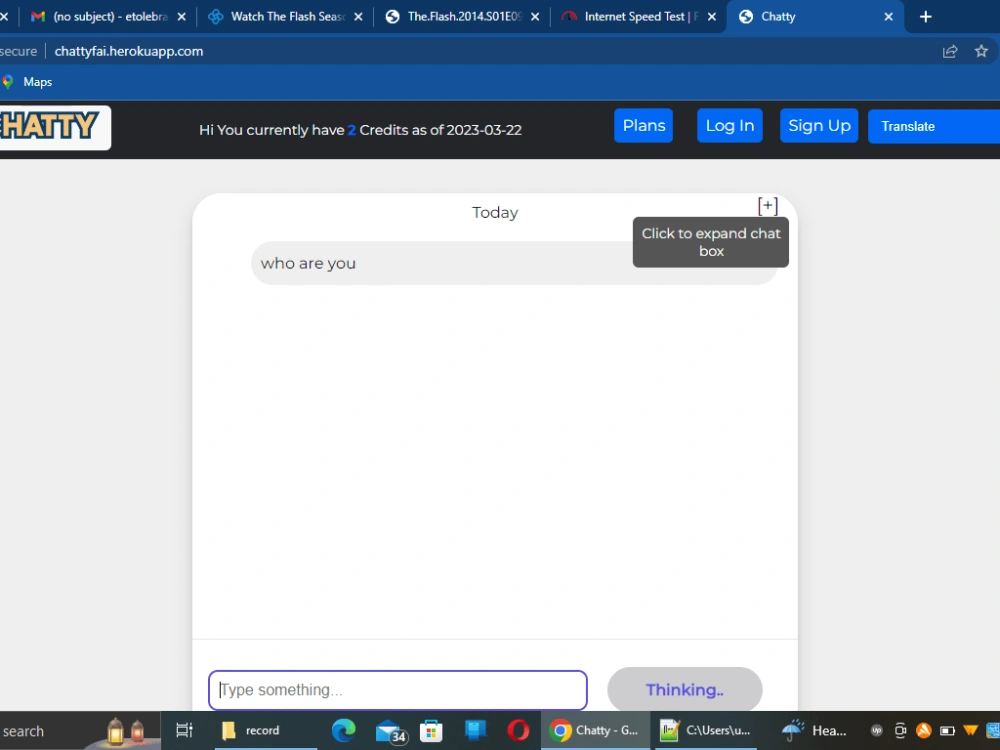Open the Translate dropdown
Screen dimensions: 1000x750
[934, 126]
